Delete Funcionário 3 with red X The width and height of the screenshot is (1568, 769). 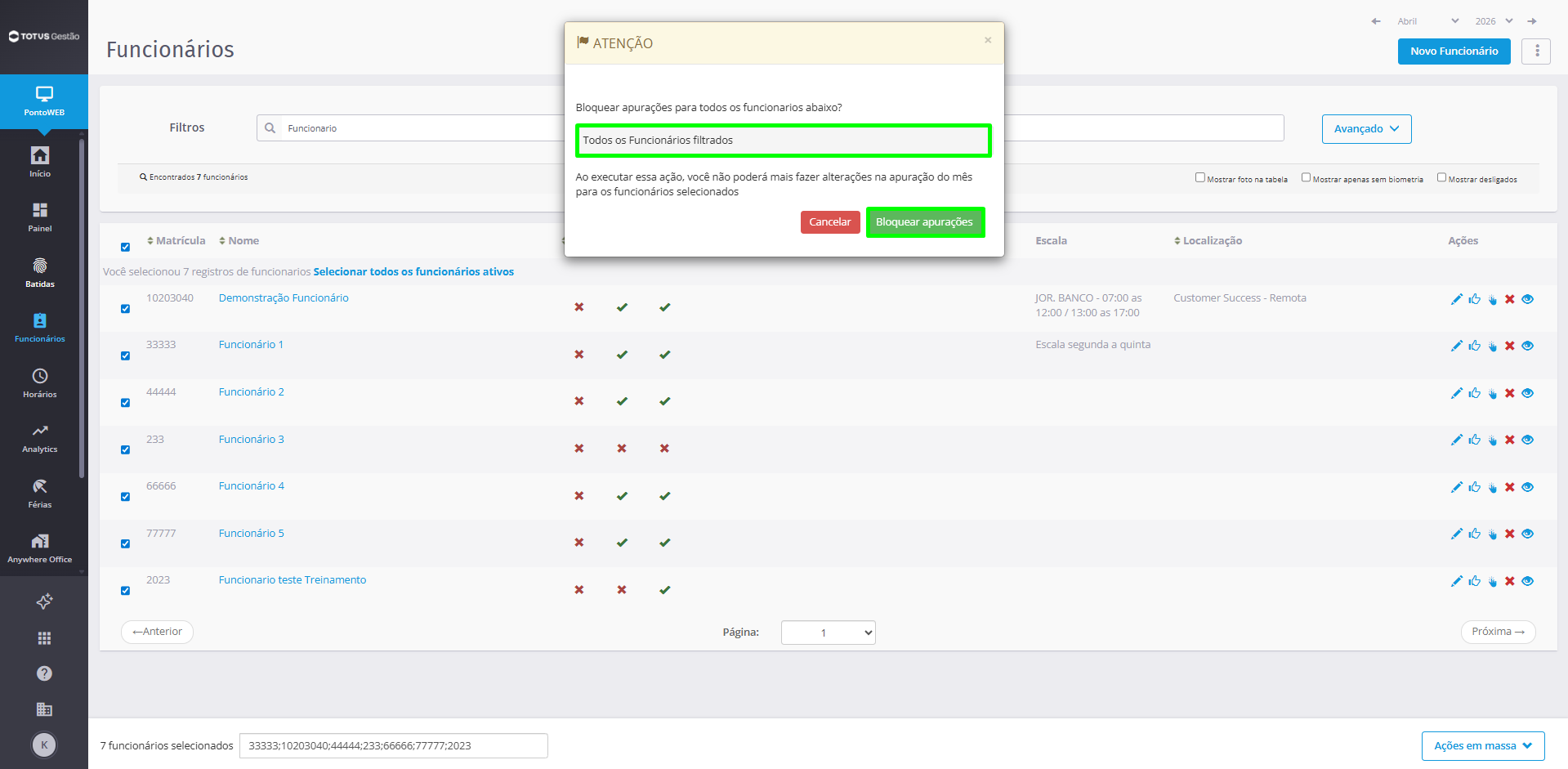(x=1510, y=440)
